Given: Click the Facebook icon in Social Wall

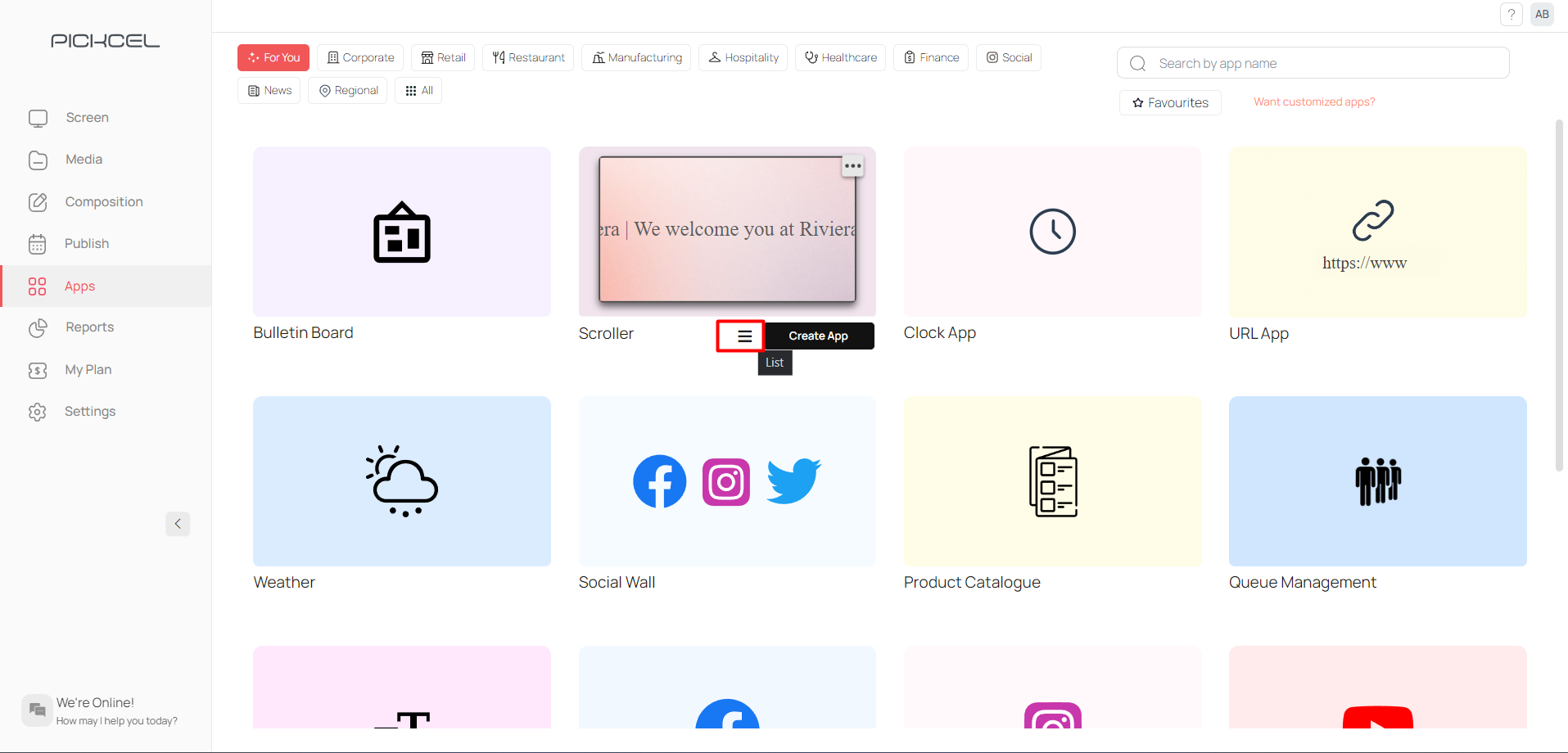Looking at the screenshot, I should pos(660,481).
